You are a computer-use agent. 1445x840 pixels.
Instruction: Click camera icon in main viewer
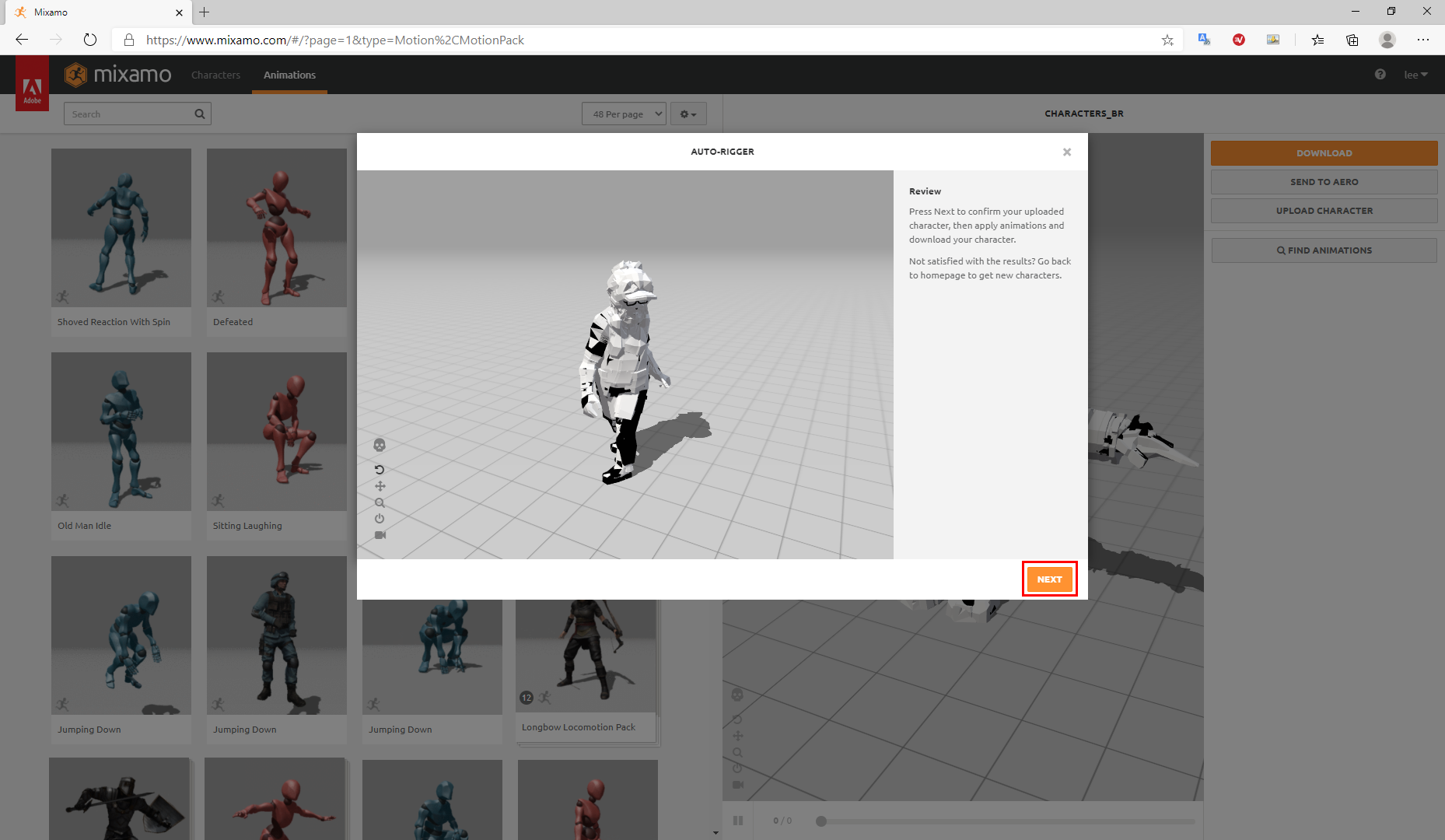[737, 785]
